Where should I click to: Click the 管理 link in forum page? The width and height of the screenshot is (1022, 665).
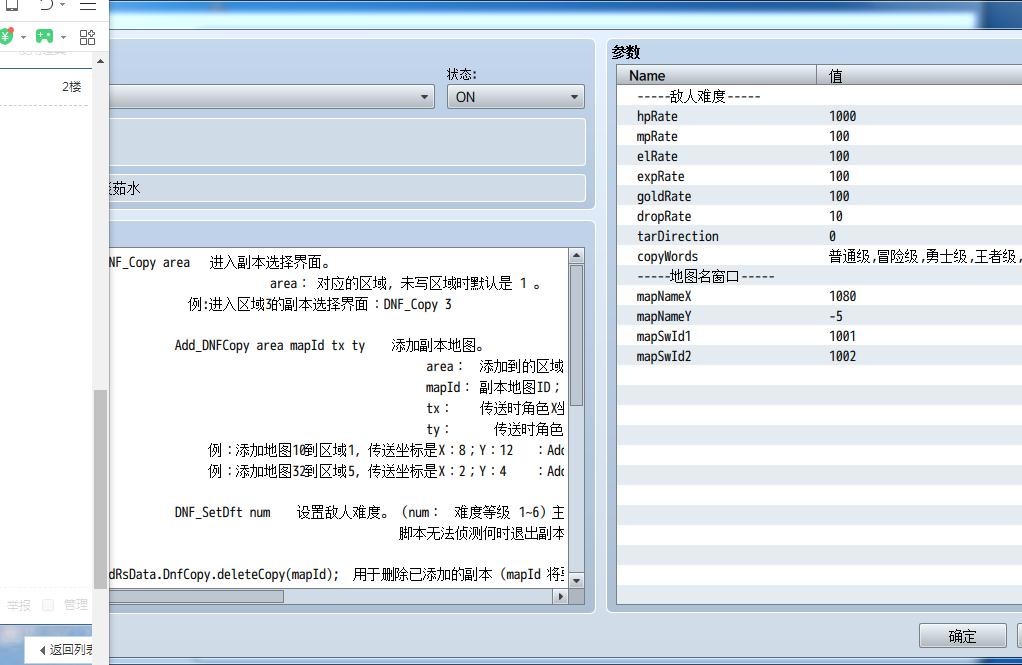point(76,605)
